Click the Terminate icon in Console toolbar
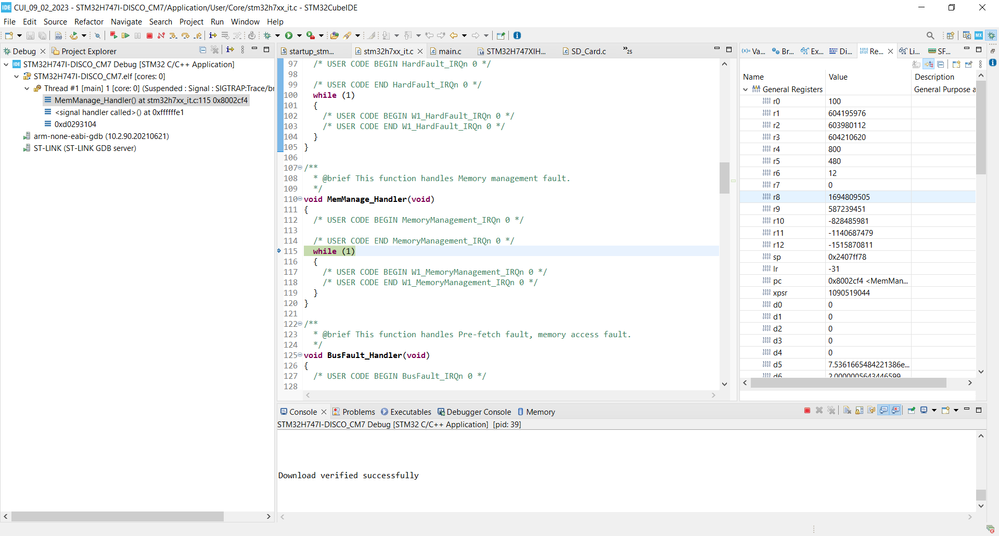The height and width of the screenshot is (536, 999). coord(807,411)
